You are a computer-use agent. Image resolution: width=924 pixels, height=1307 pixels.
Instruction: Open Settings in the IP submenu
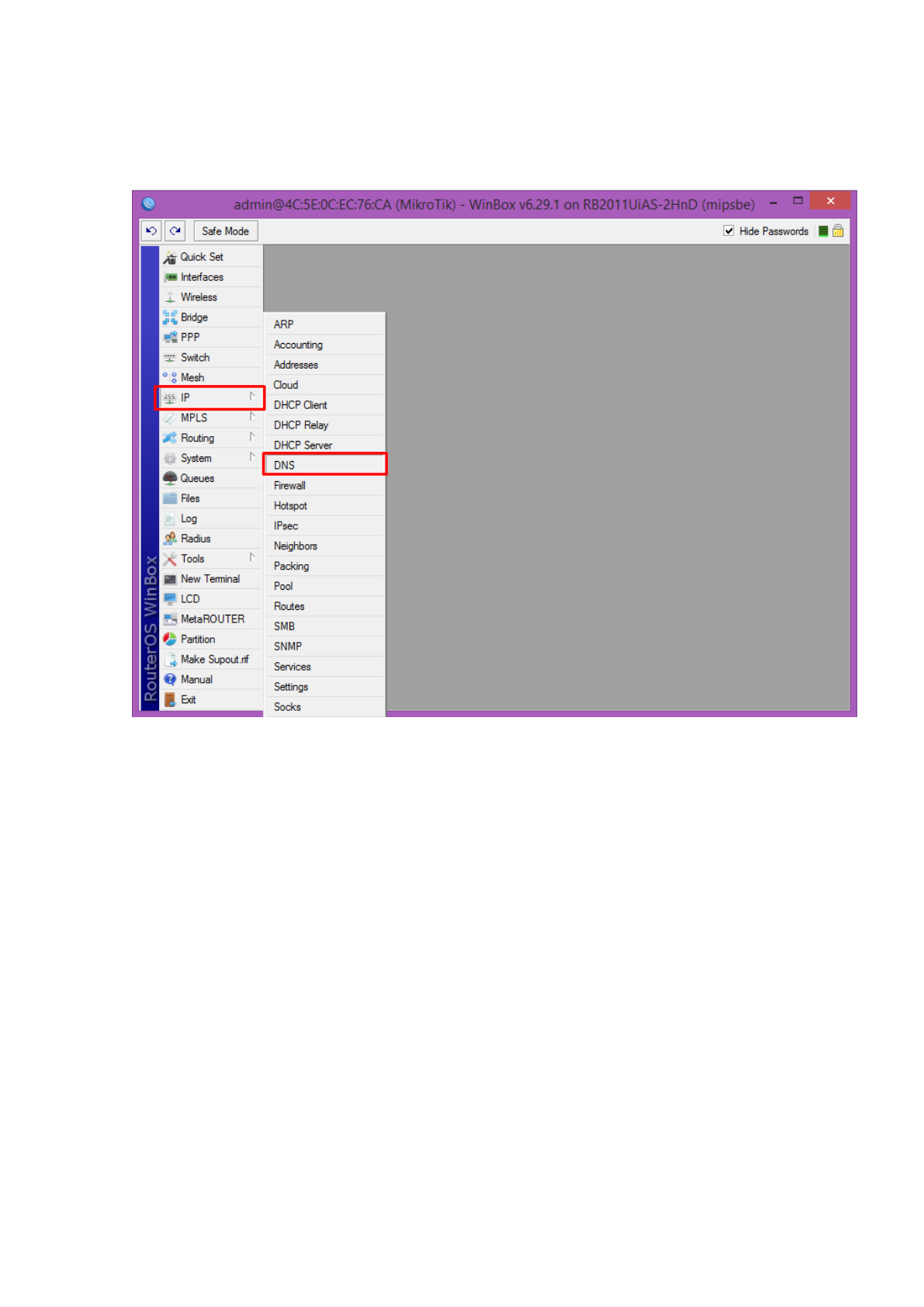tap(325, 687)
